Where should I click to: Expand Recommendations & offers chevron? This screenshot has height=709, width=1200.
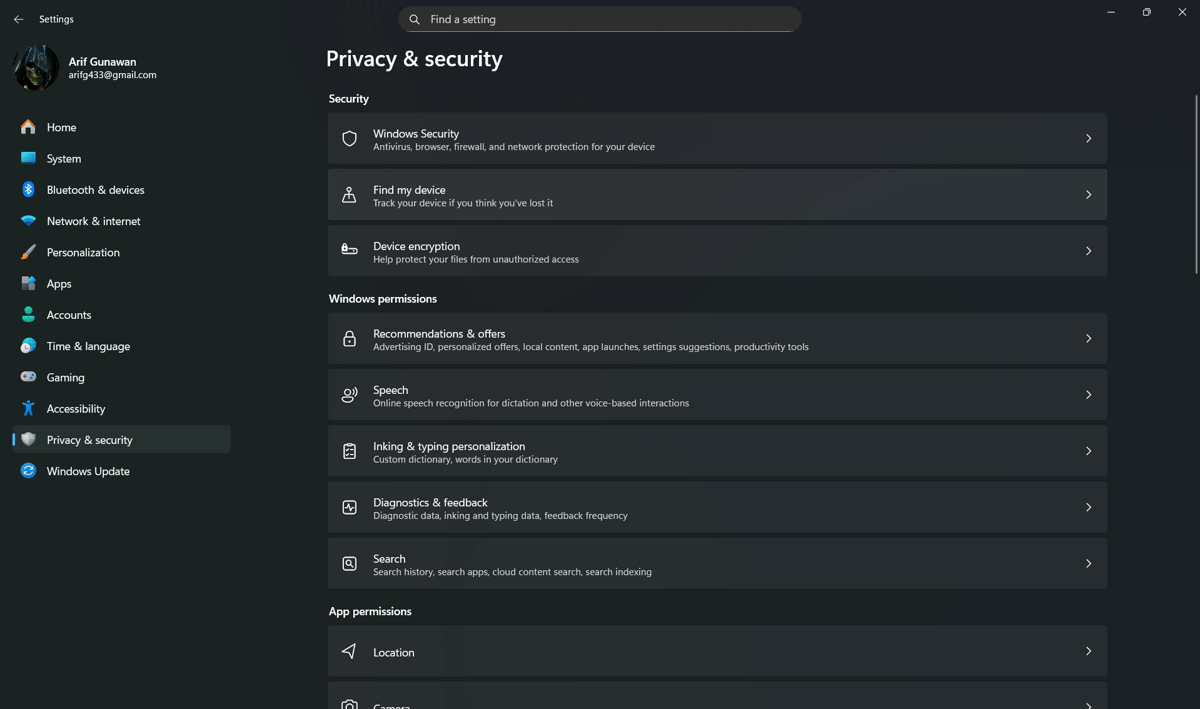pos(1088,339)
